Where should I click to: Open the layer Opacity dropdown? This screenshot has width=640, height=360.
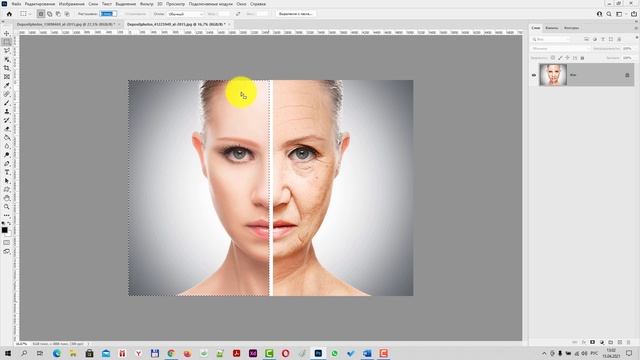[x=629, y=49]
